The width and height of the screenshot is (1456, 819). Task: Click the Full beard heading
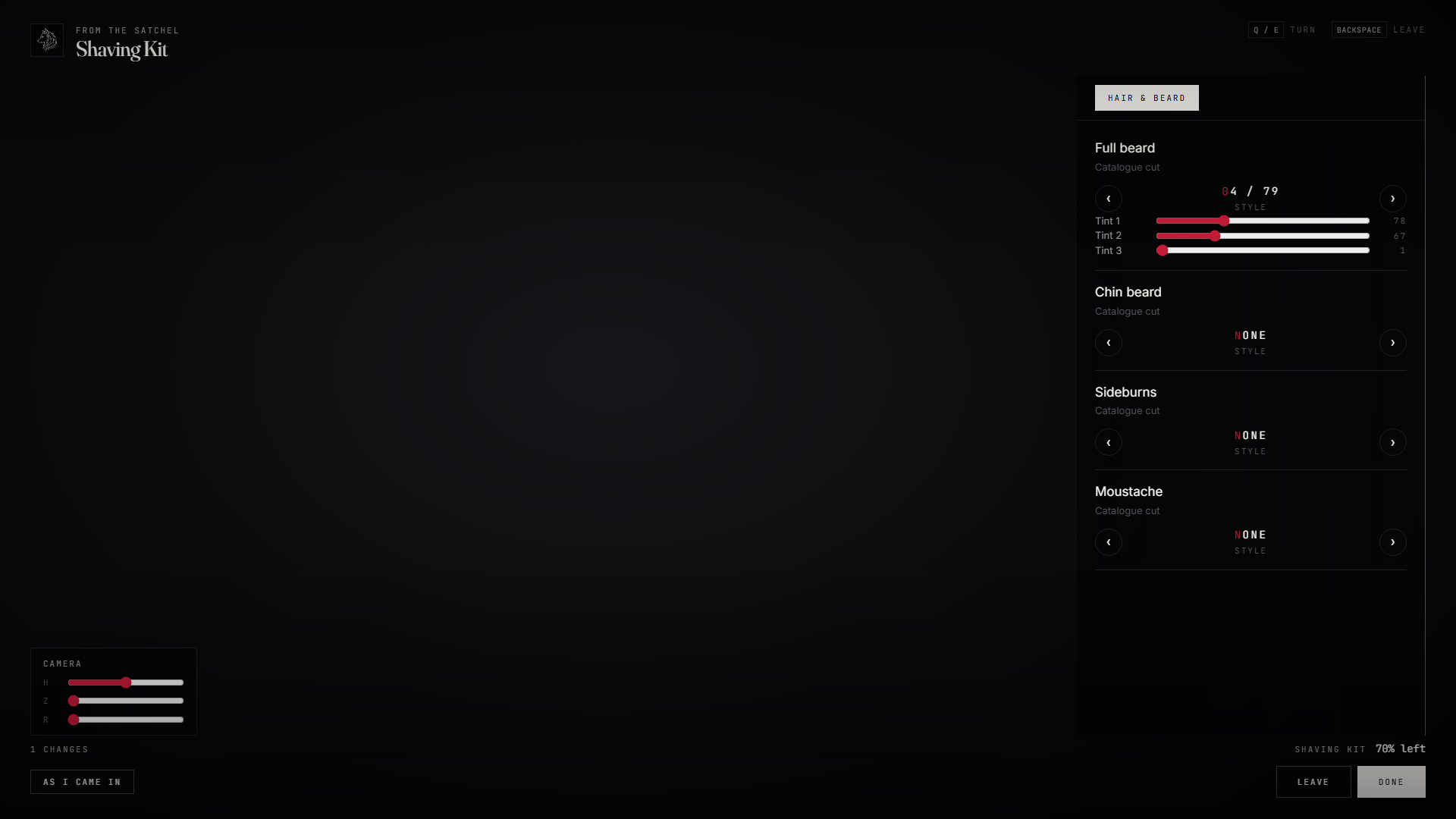1125,148
